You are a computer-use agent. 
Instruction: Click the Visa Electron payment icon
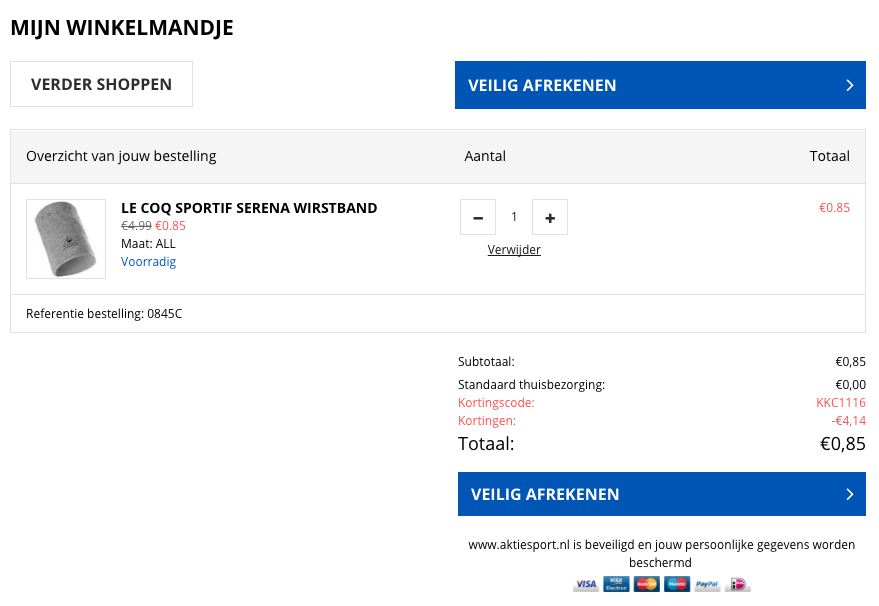coord(616,584)
